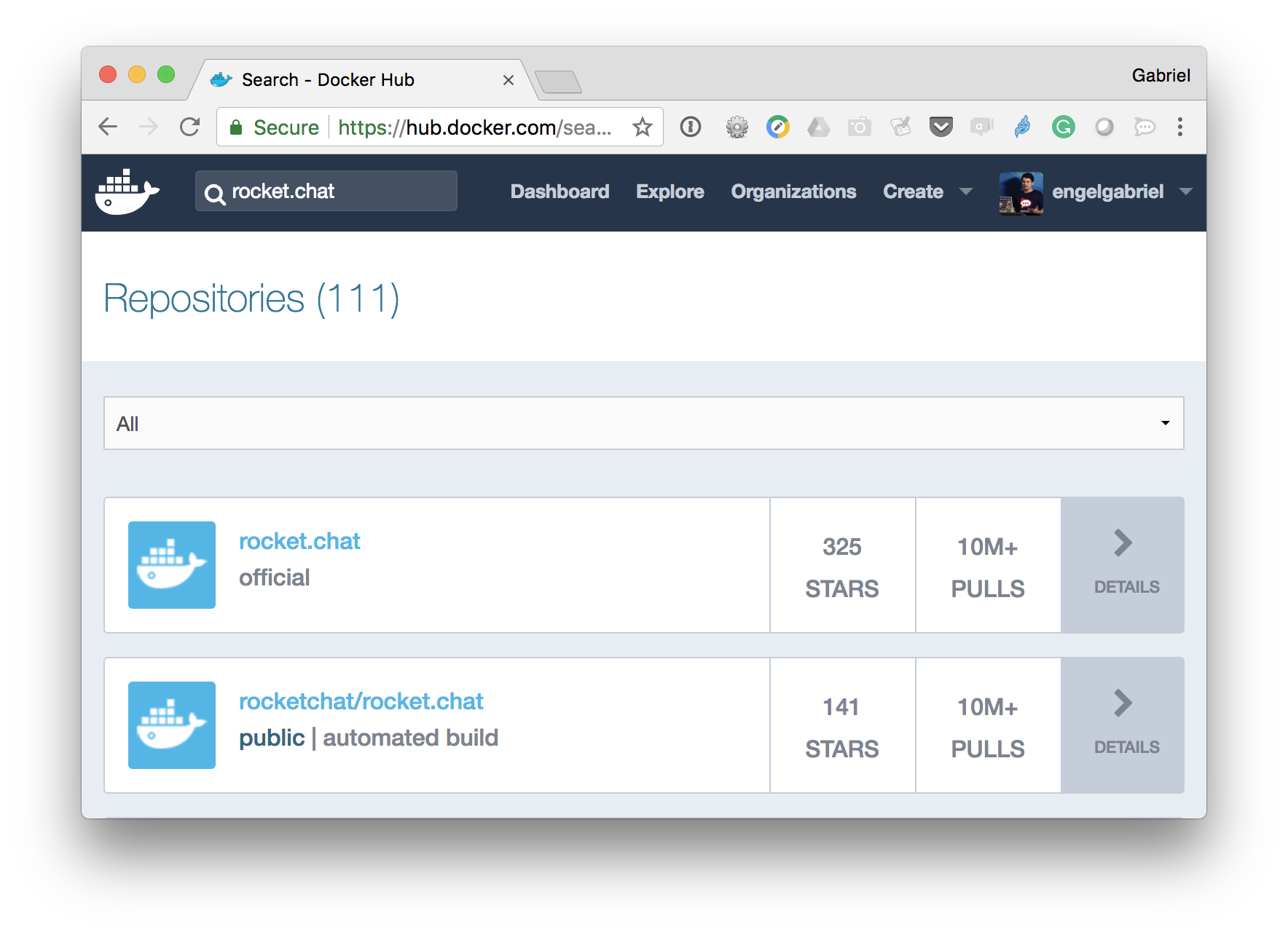Screen dimensions: 1288x935
Task: Click the grey screen-cast extension icon
Action: [982, 127]
